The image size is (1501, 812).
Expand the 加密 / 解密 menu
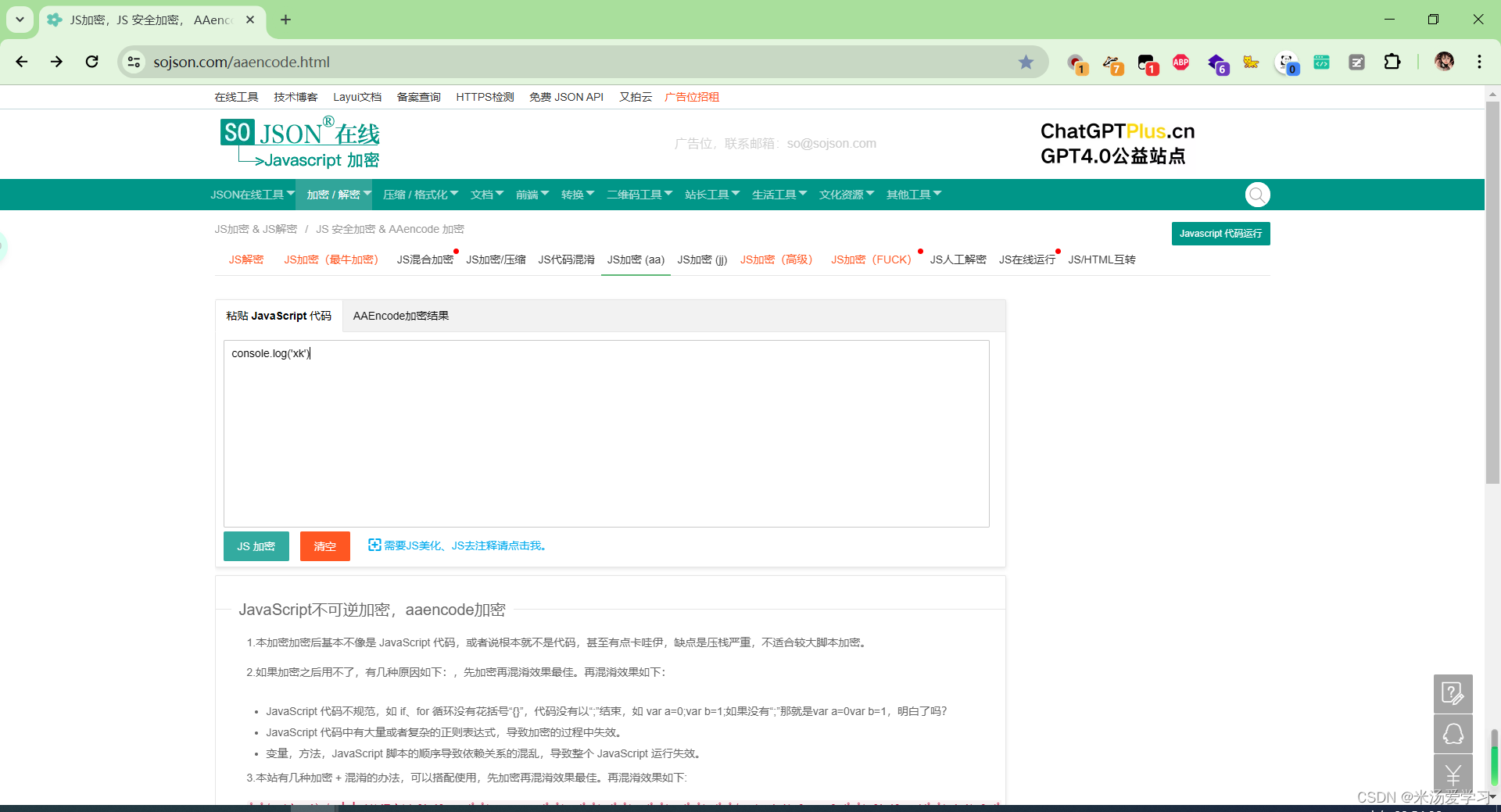coord(335,194)
